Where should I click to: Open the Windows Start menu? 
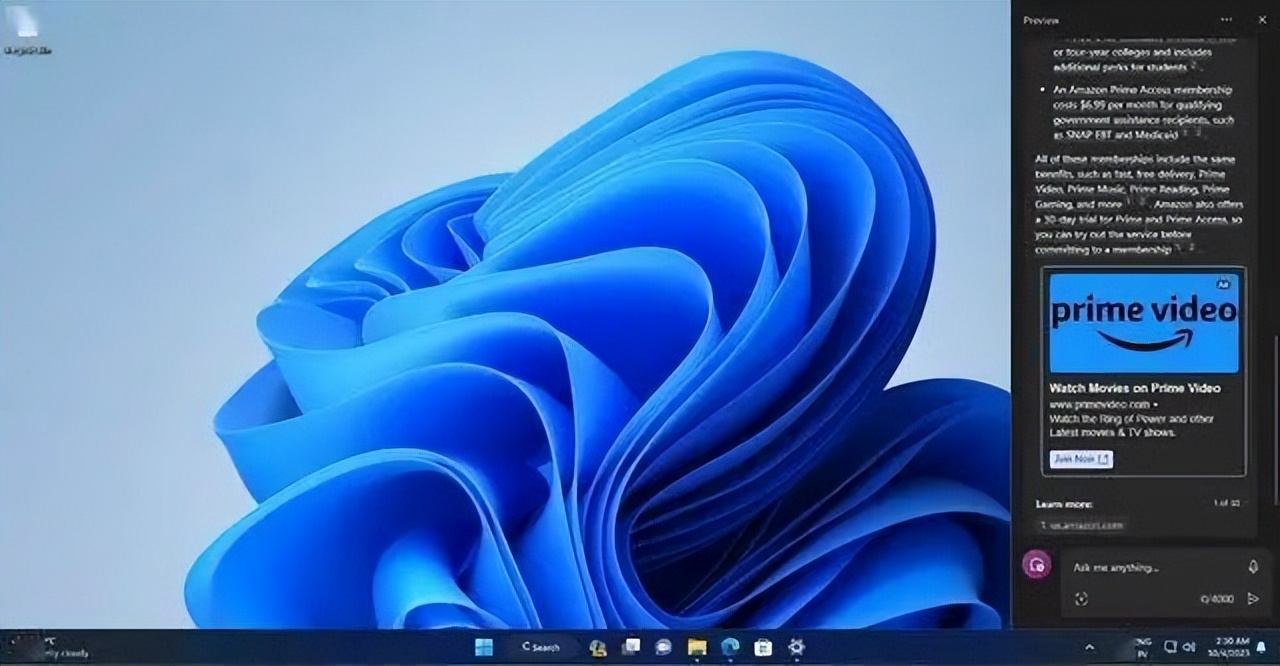[484, 647]
